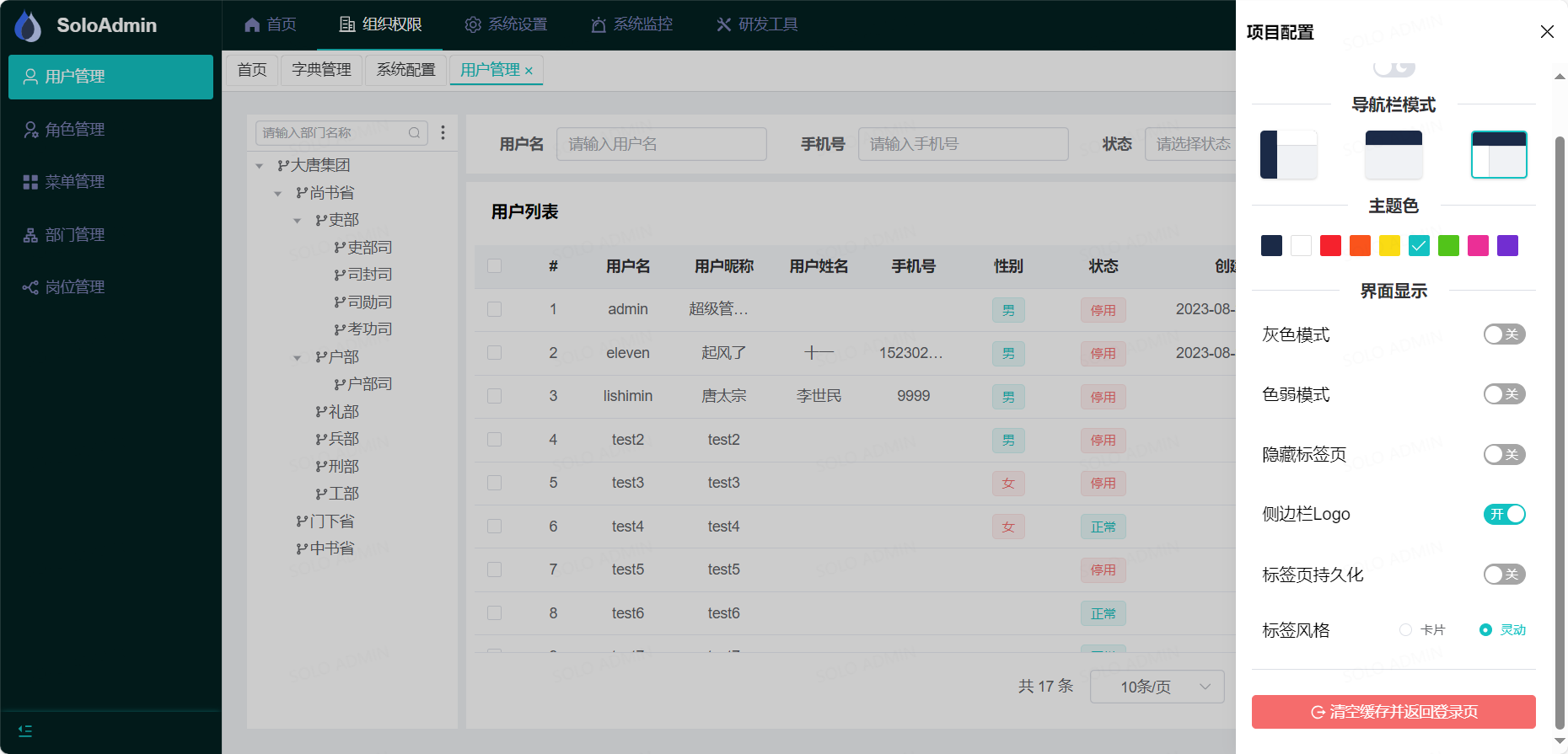Open 岗位管理 from the sidebar

[74, 287]
